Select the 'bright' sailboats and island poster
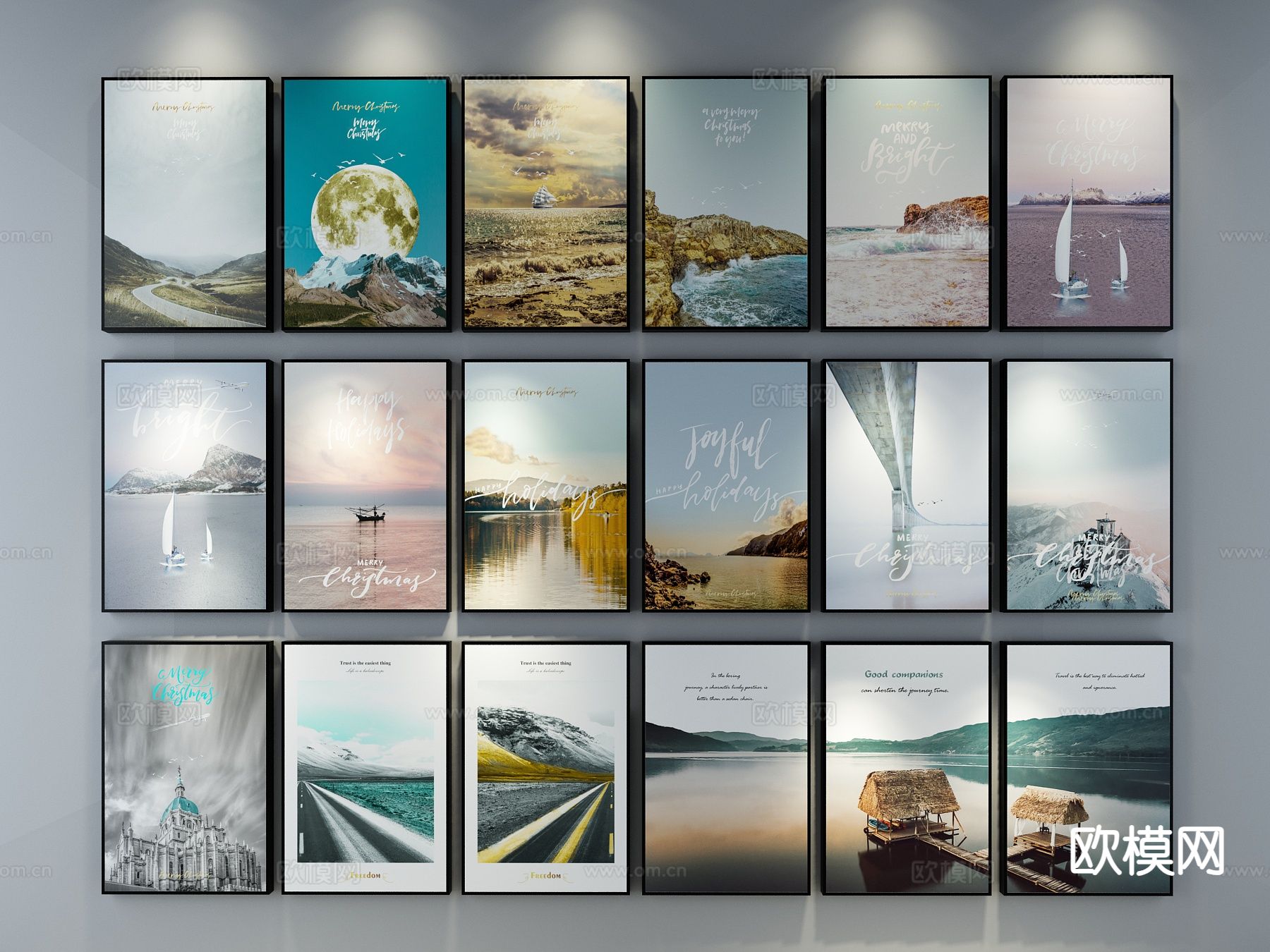This screenshot has width=1270, height=952. (x=187, y=486)
